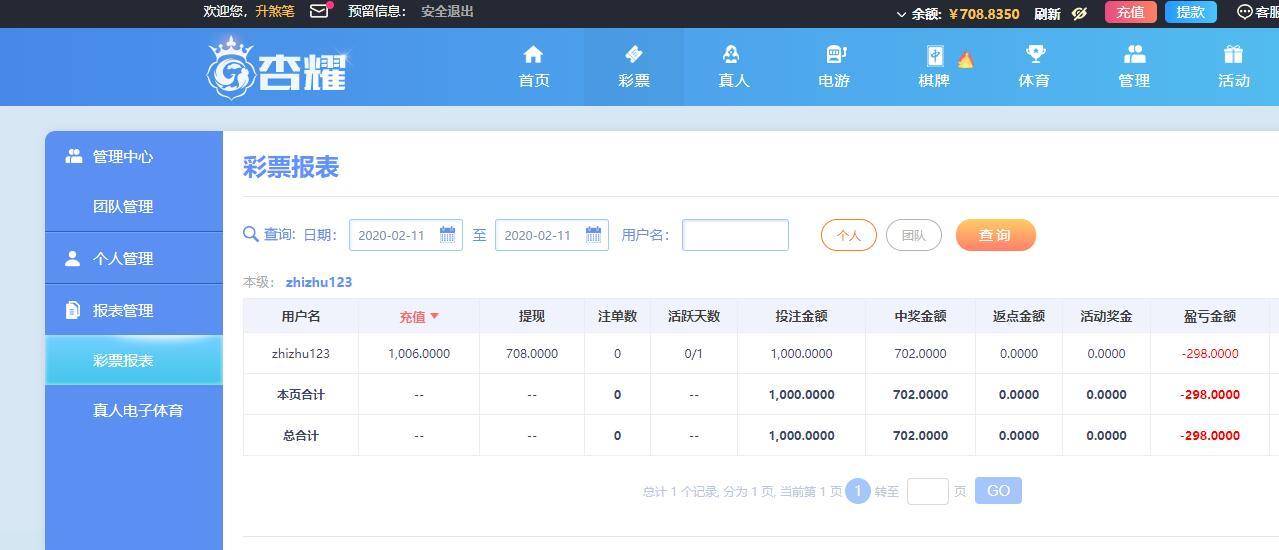Switch to the 棋牌 nav tab
This screenshot has height=550, width=1279.
click(x=934, y=67)
